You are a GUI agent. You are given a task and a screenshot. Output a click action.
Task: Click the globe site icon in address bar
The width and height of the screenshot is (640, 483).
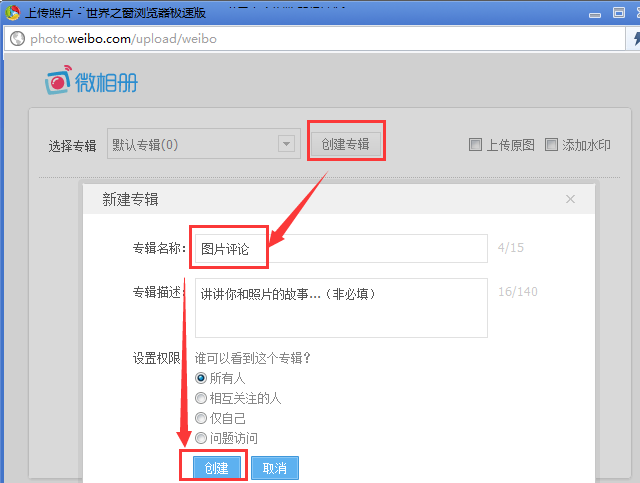coord(17,39)
